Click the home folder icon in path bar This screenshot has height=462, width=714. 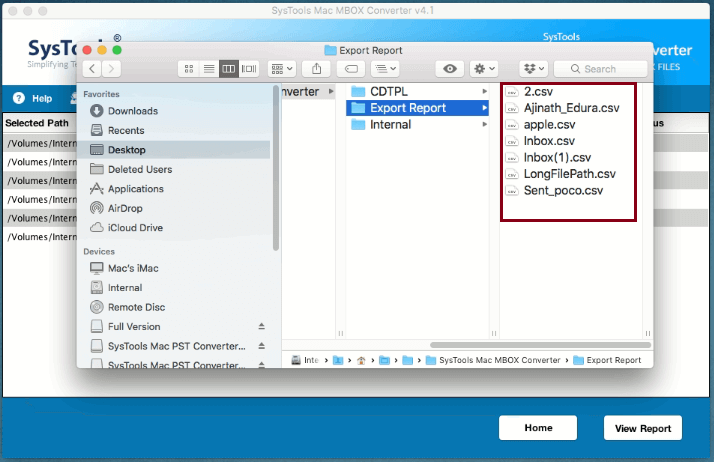pyautogui.click(x=361, y=360)
